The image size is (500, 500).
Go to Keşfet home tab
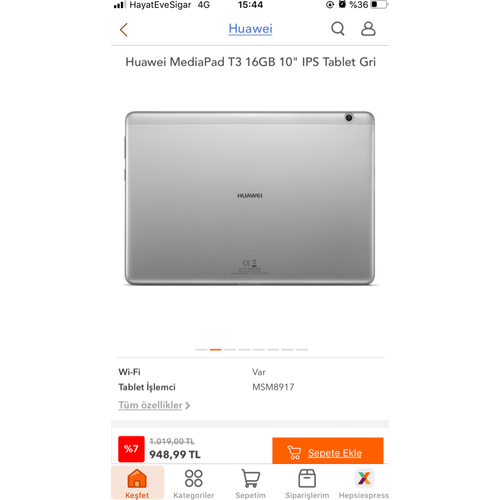point(137,483)
